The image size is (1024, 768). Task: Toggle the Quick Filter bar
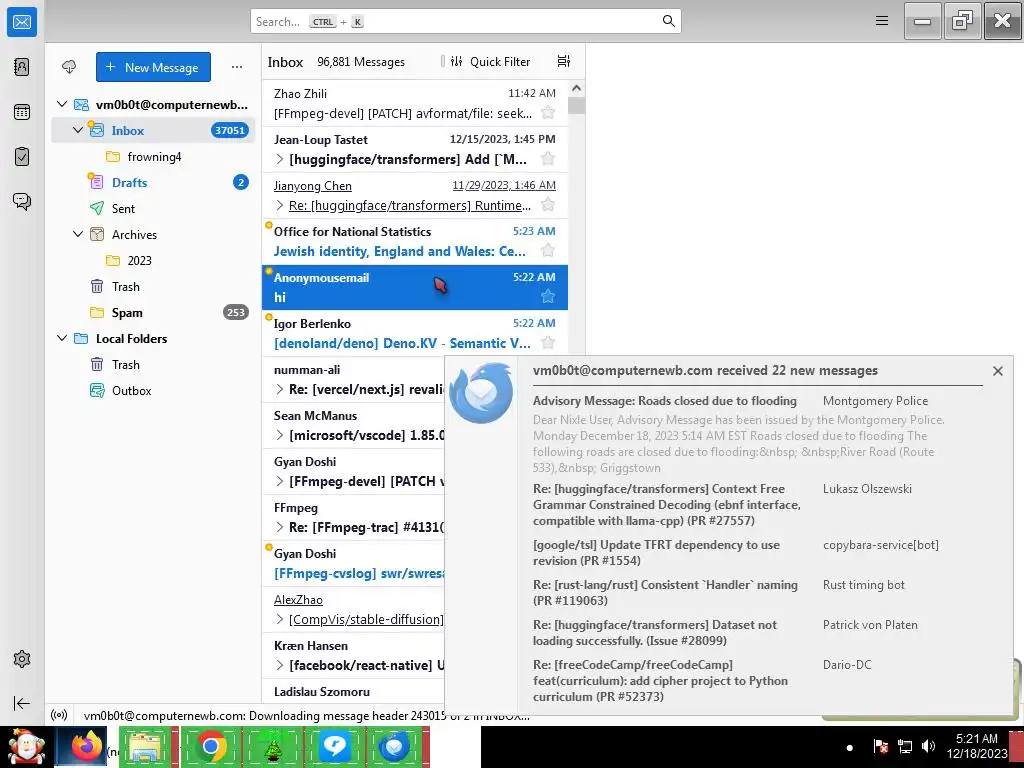click(x=491, y=61)
